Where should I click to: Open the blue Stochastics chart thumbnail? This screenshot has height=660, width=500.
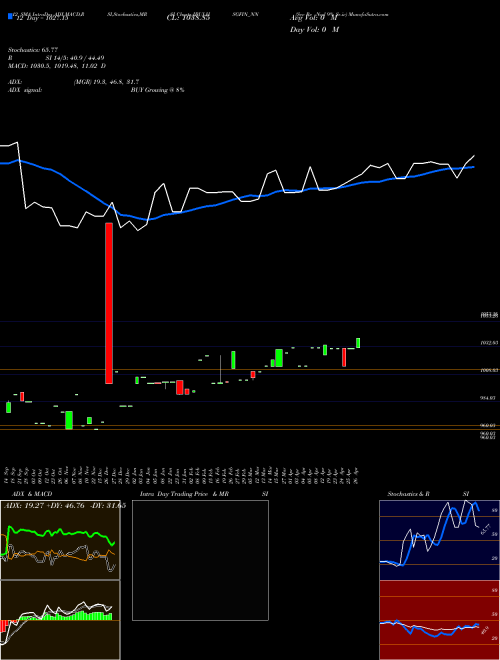pyautogui.click(x=439, y=540)
